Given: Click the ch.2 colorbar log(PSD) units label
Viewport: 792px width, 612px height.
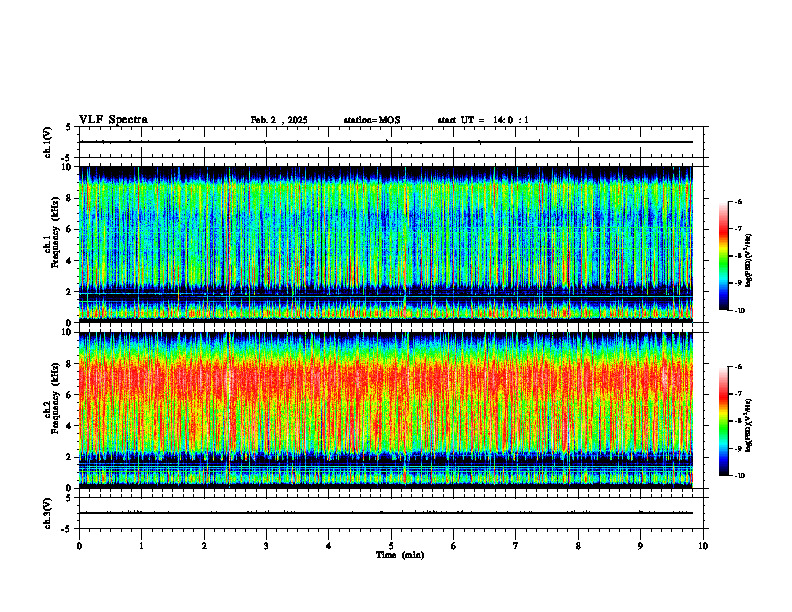Looking at the screenshot, I should coord(750,426).
